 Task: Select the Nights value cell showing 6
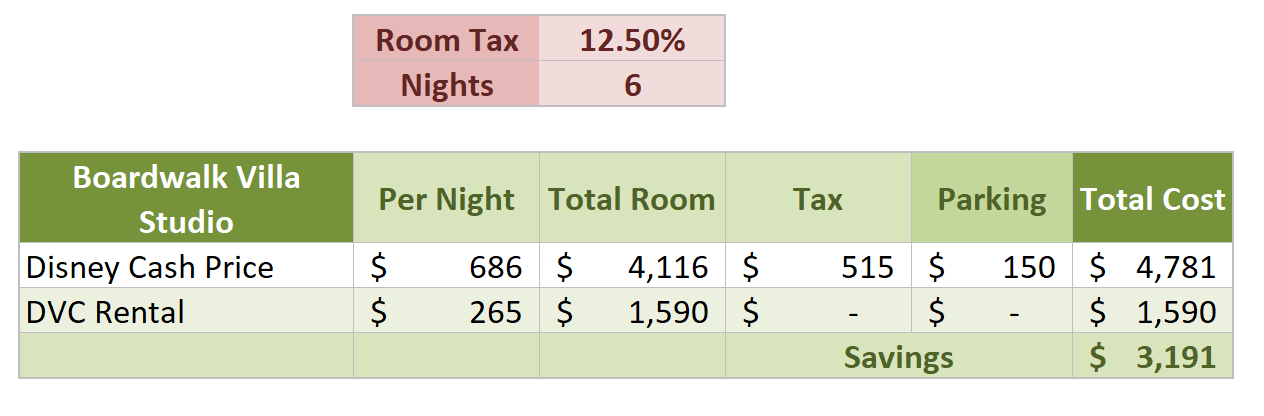click(632, 84)
